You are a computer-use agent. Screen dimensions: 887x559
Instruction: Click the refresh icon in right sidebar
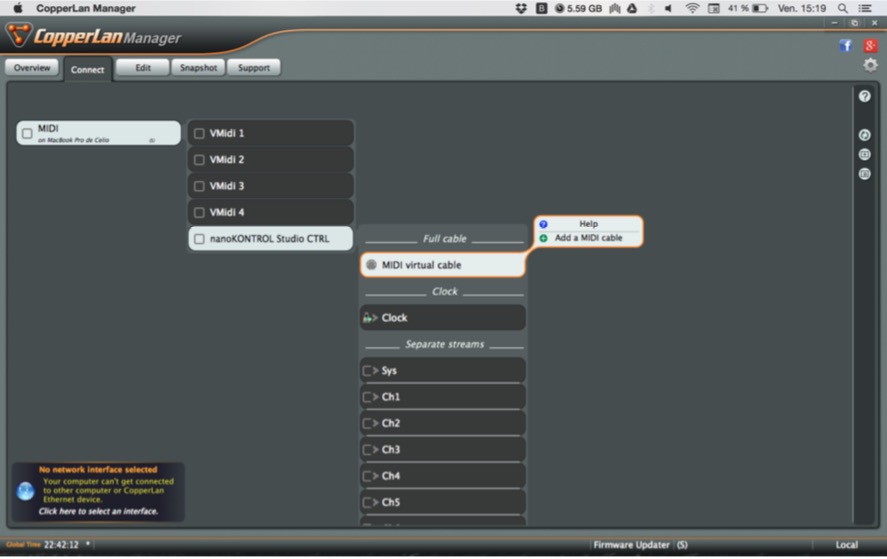(x=864, y=135)
